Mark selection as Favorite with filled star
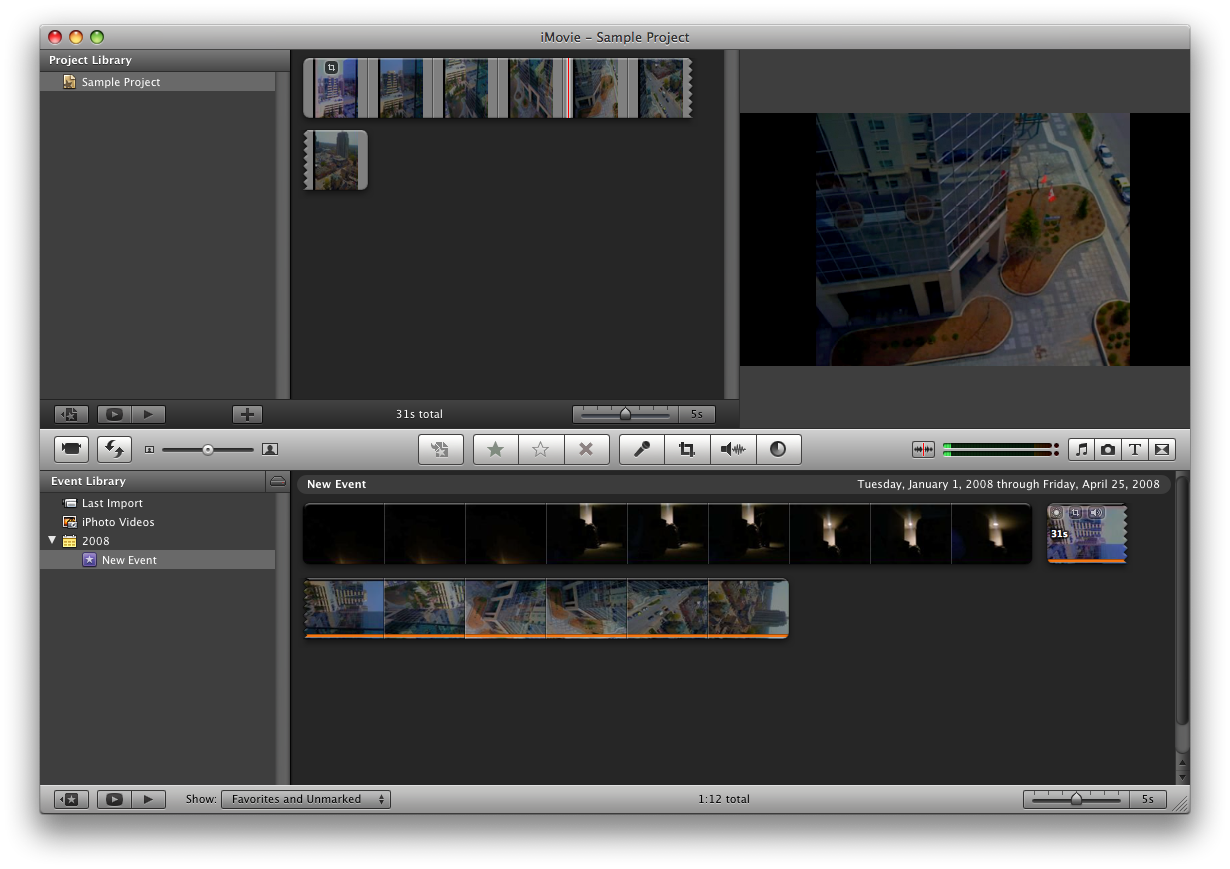The height and width of the screenshot is (869, 1230). tap(495, 449)
